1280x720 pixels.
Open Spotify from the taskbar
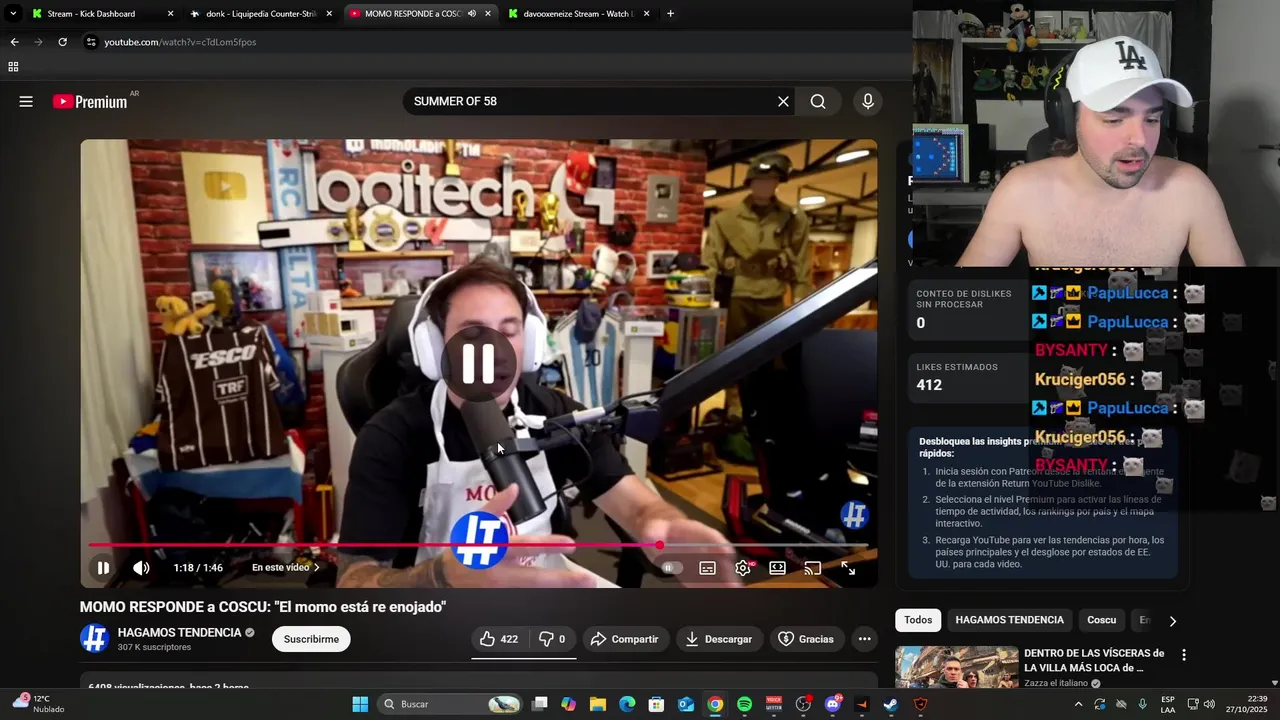[744, 704]
